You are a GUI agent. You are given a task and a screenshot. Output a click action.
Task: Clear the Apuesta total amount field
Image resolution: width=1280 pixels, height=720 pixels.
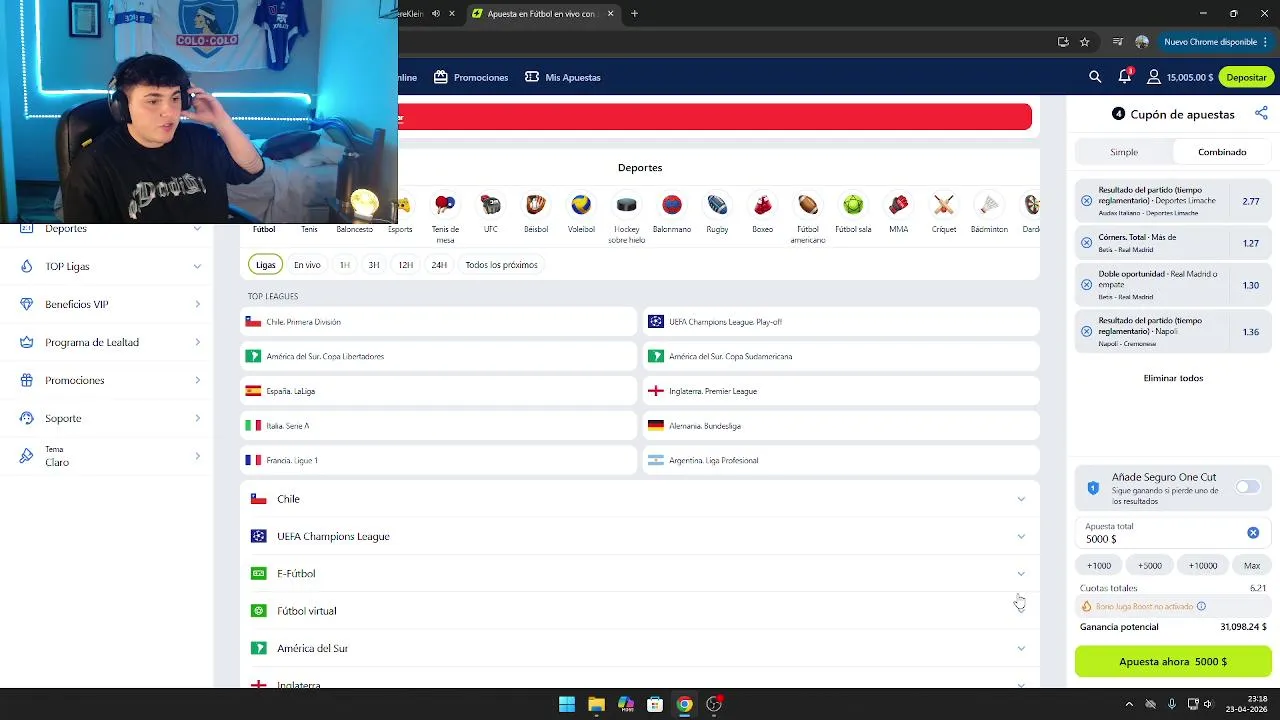pyautogui.click(x=1253, y=533)
